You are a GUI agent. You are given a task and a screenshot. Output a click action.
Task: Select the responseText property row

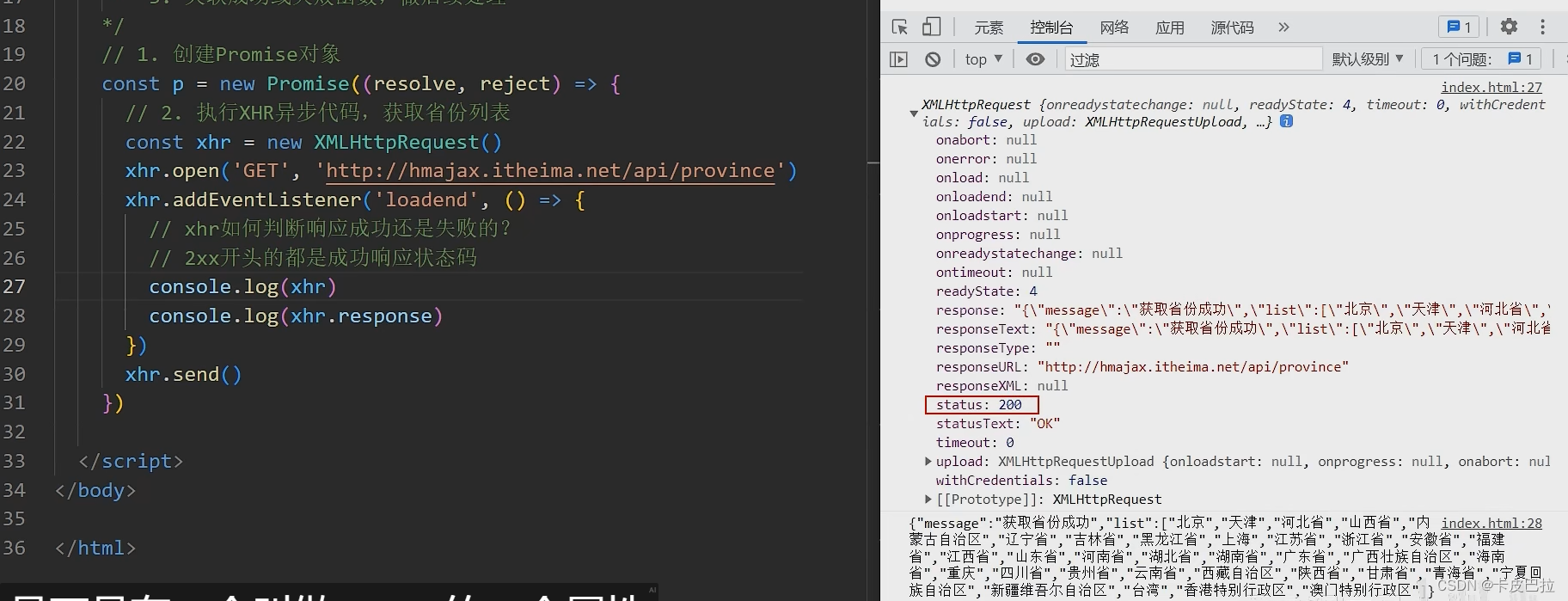click(x=1243, y=329)
